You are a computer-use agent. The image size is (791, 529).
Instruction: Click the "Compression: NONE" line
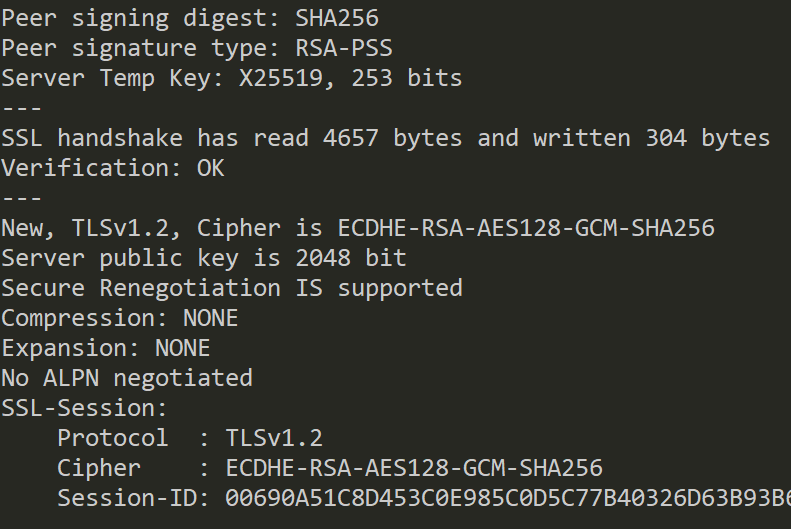pyautogui.click(x=119, y=318)
